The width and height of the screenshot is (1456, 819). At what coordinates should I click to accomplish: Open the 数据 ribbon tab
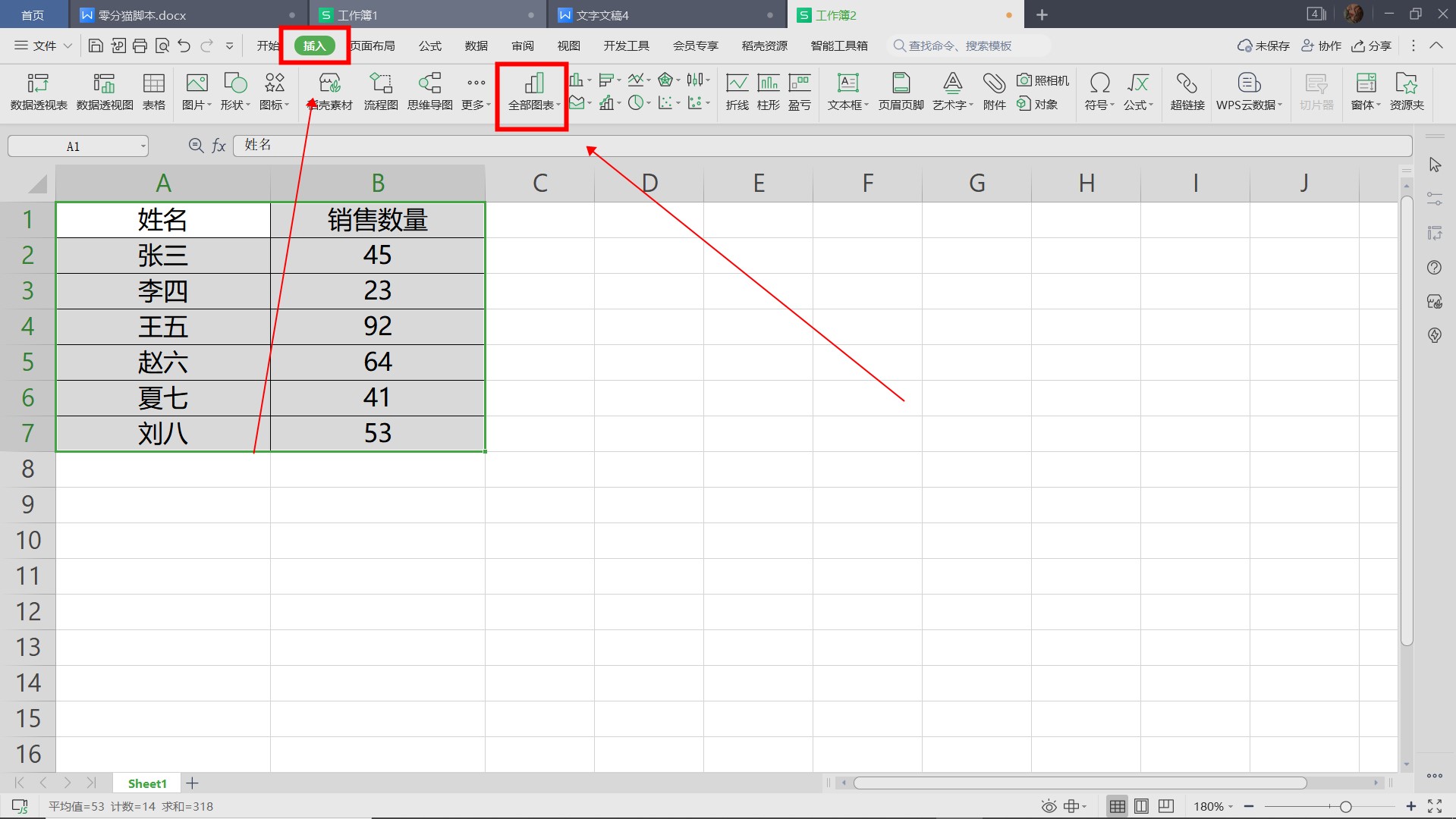pos(476,46)
